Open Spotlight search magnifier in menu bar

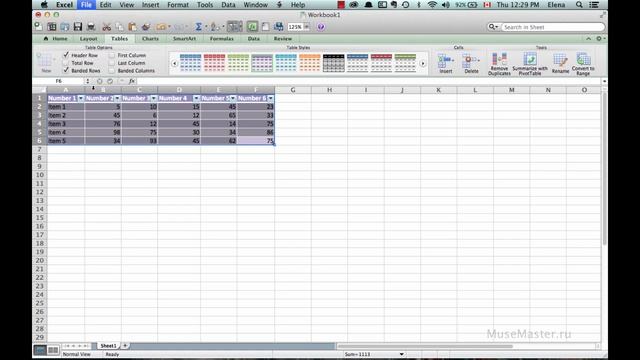579,5
